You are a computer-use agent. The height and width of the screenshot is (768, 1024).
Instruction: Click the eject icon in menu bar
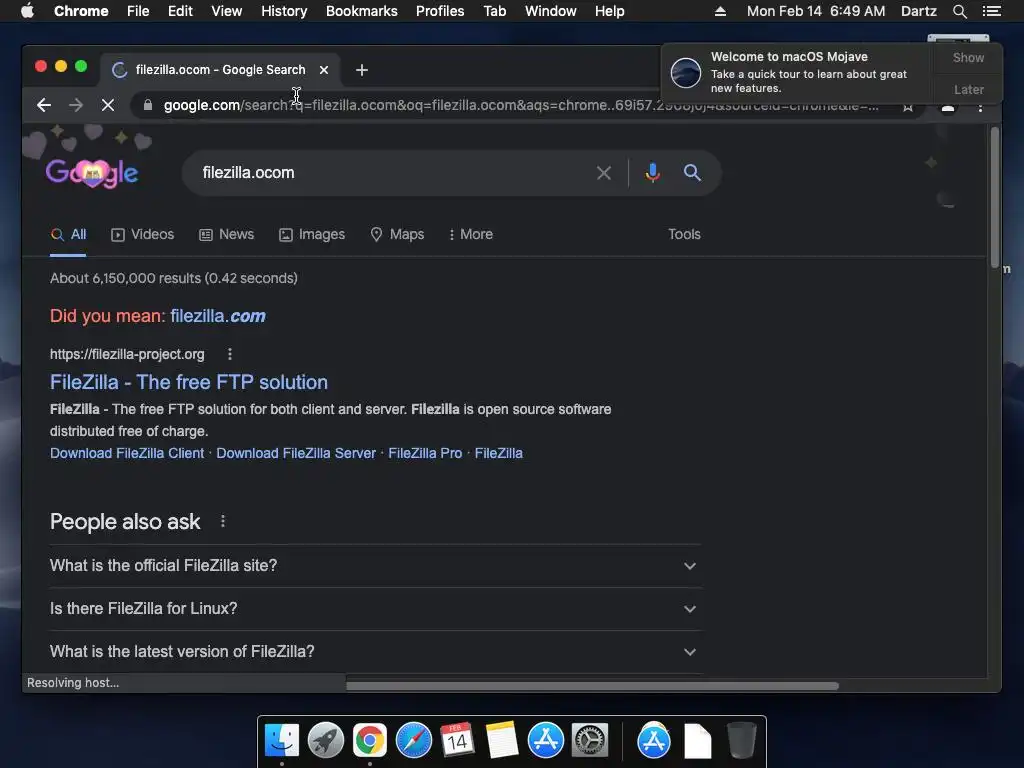(x=720, y=11)
